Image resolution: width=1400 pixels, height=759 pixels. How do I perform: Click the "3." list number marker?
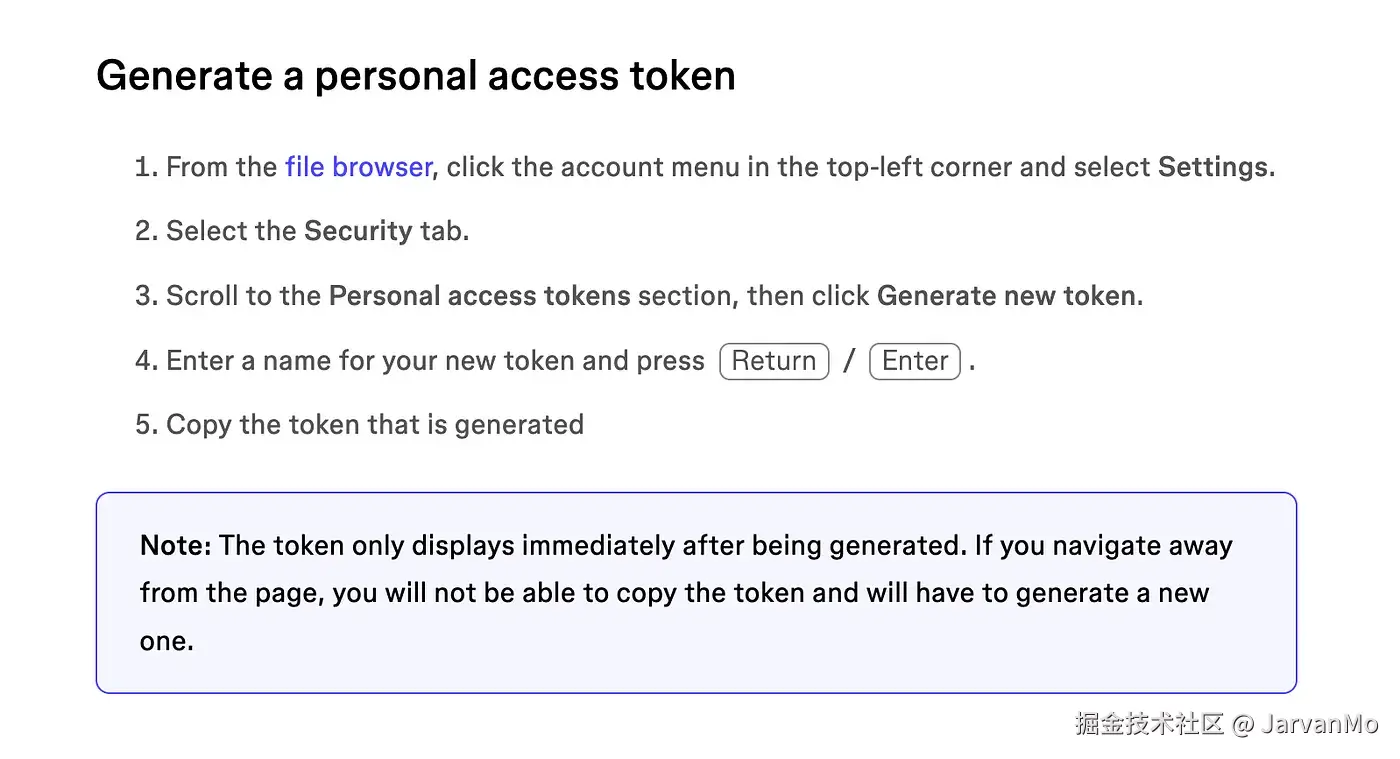(x=147, y=296)
